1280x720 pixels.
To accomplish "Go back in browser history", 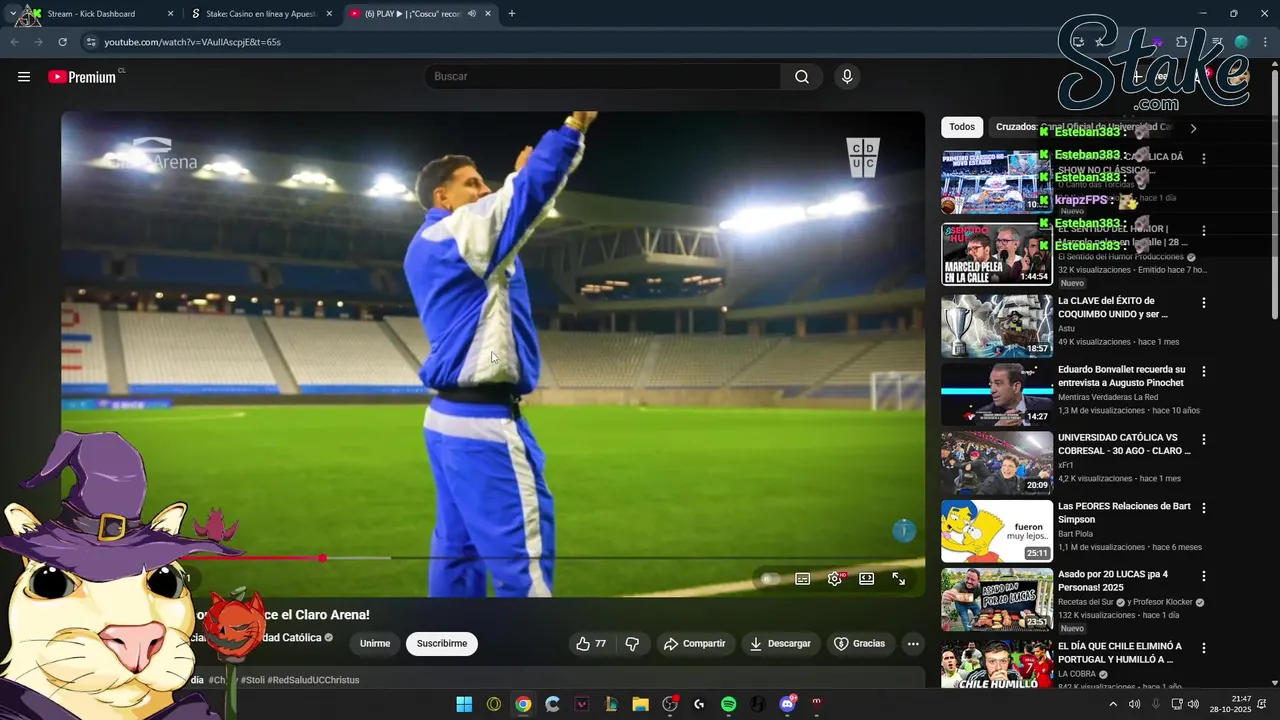I will click(x=14, y=42).
